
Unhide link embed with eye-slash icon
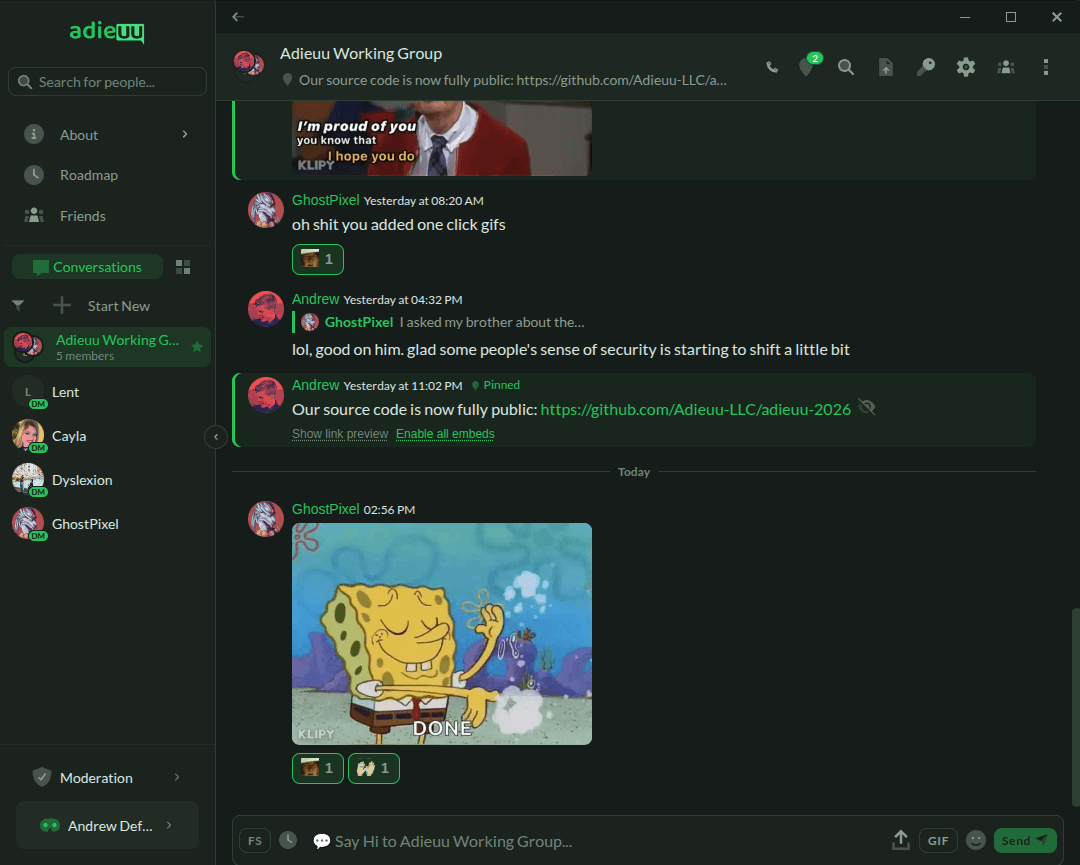(867, 408)
